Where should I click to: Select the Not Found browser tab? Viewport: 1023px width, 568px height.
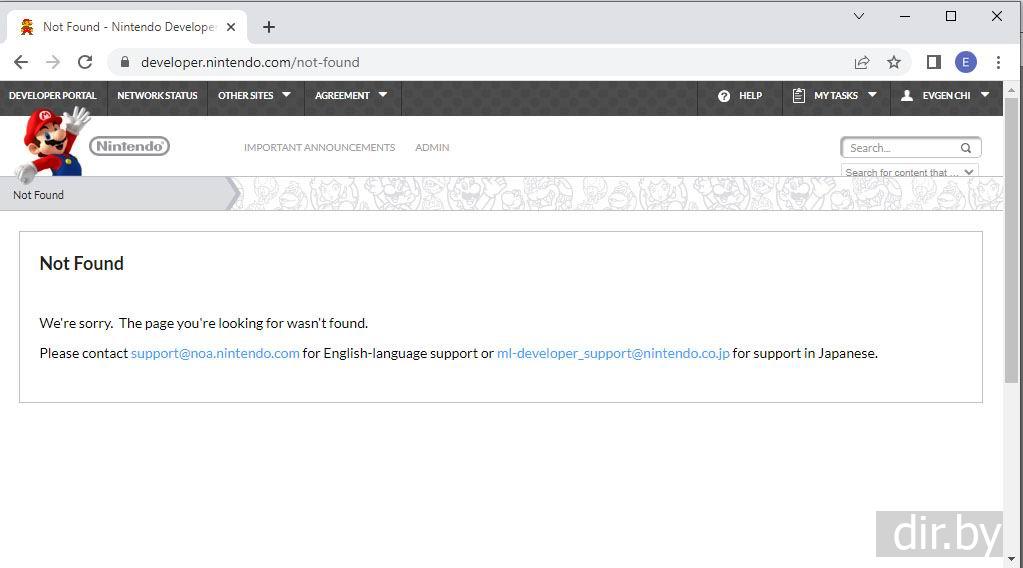pos(127,27)
